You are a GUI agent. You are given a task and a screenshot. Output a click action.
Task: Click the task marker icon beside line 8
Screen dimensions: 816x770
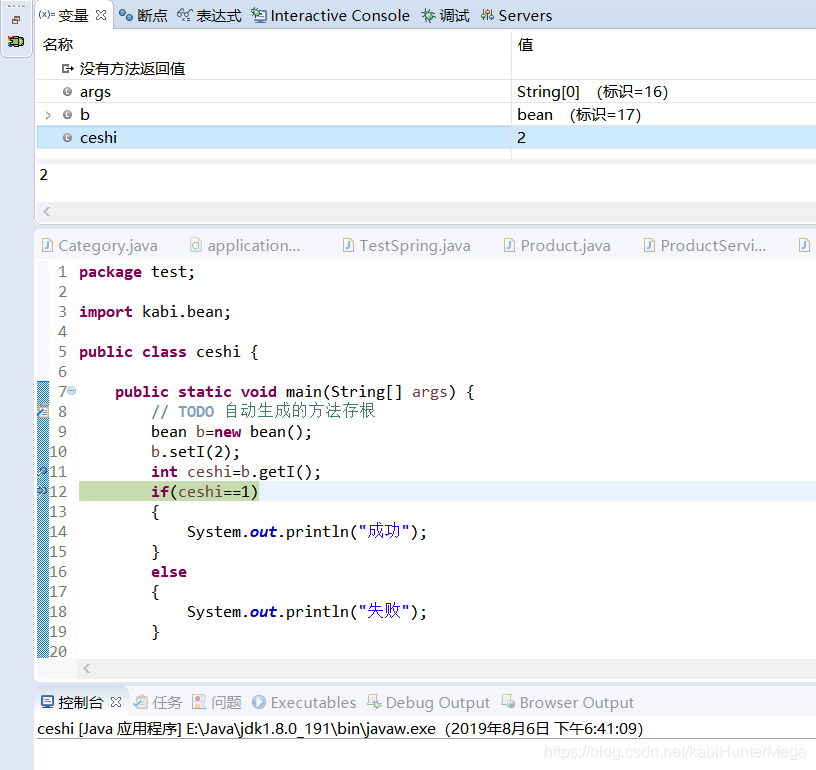(x=43, y=412)
